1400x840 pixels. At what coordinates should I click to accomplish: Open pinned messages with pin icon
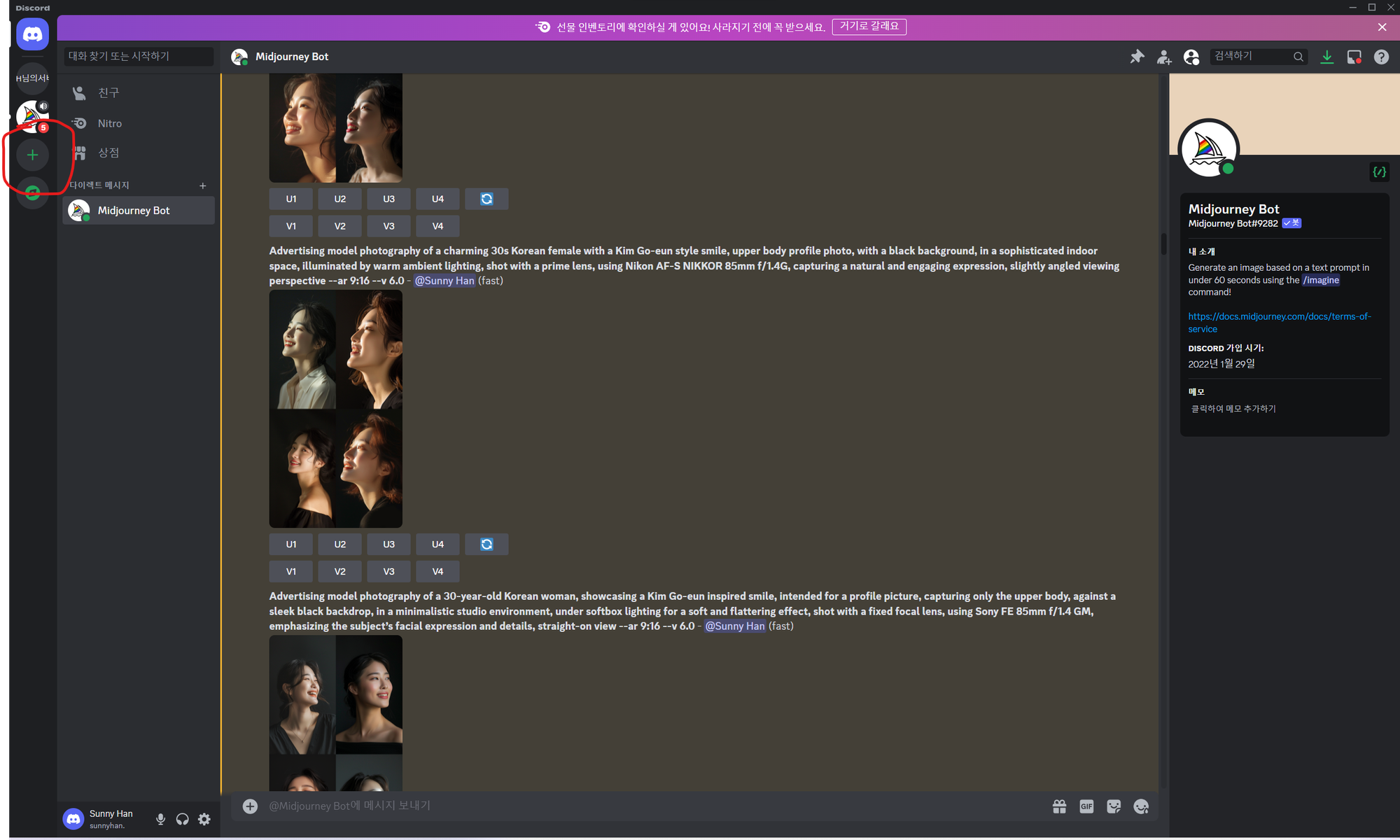pos(1137,57)
